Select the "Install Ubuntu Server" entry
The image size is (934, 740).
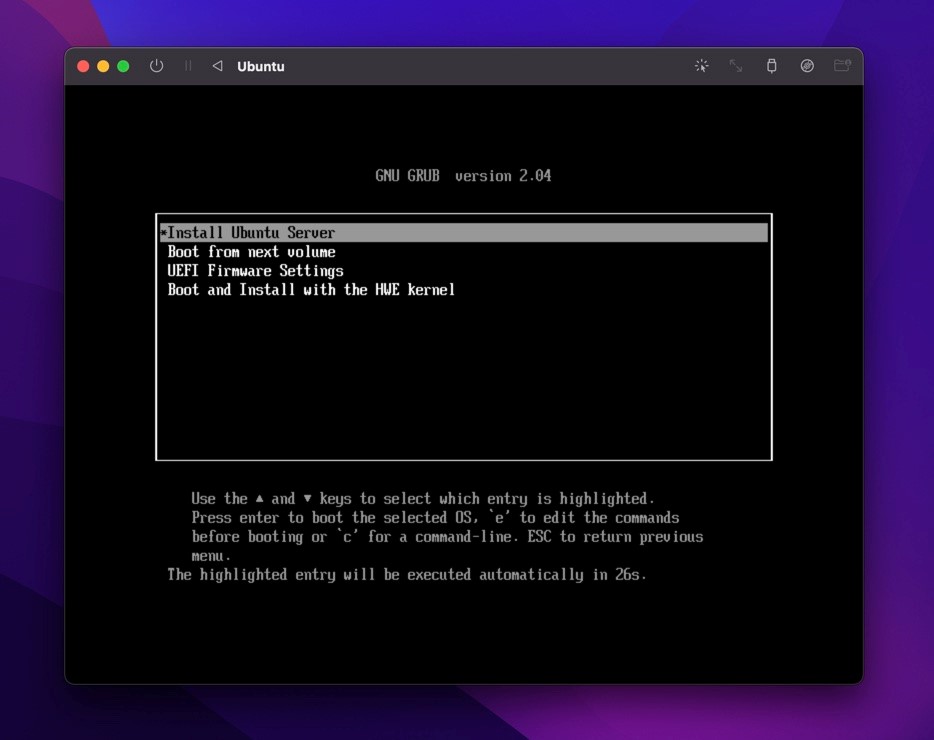pos(464,232)
